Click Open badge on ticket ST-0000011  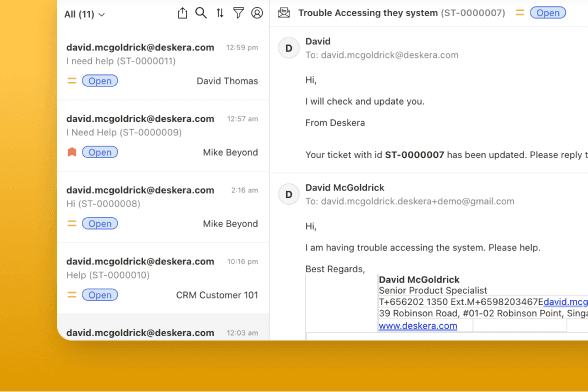(100, 81)
